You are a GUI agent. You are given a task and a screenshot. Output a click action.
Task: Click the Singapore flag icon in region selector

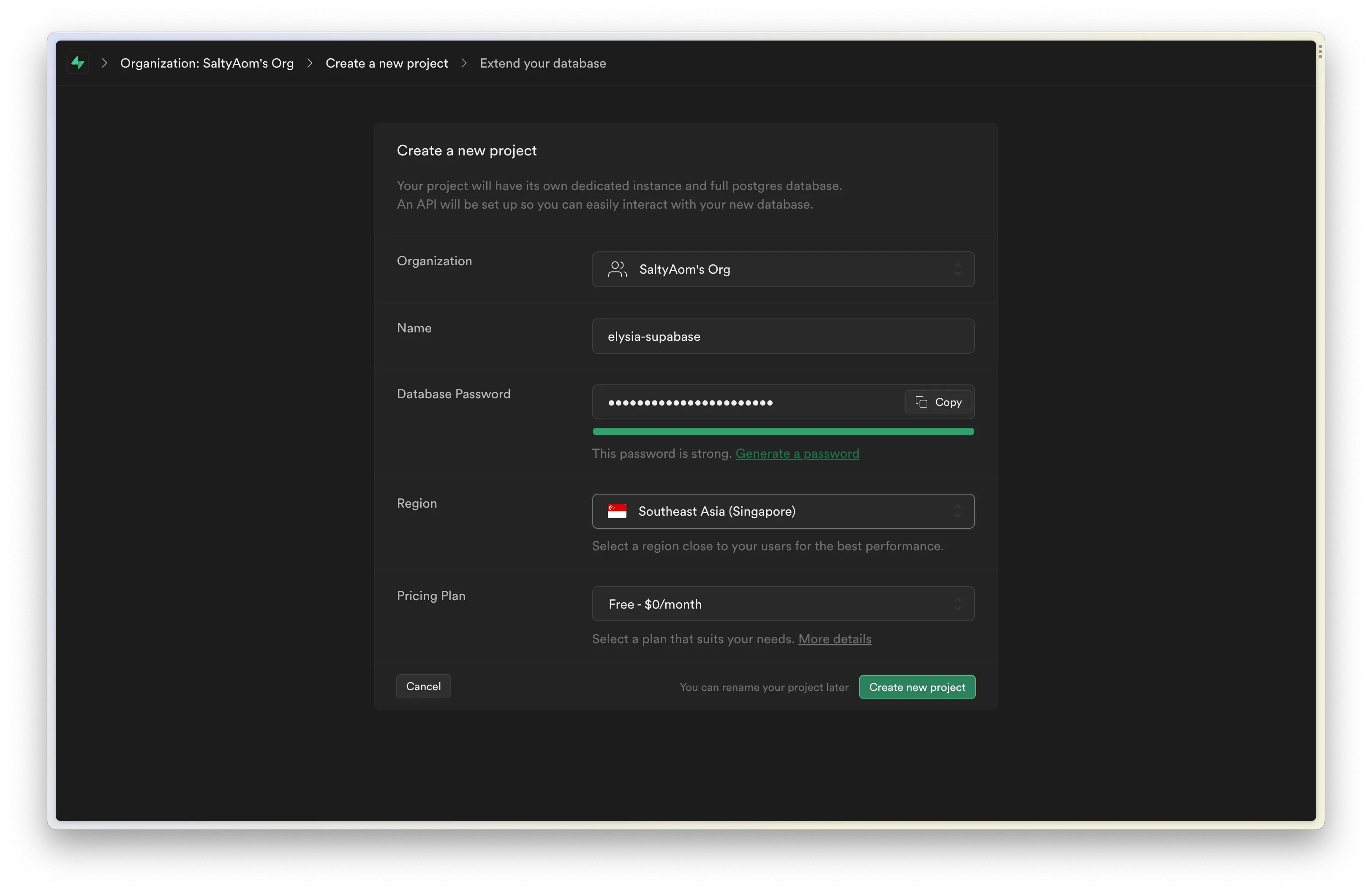point(617,511)
